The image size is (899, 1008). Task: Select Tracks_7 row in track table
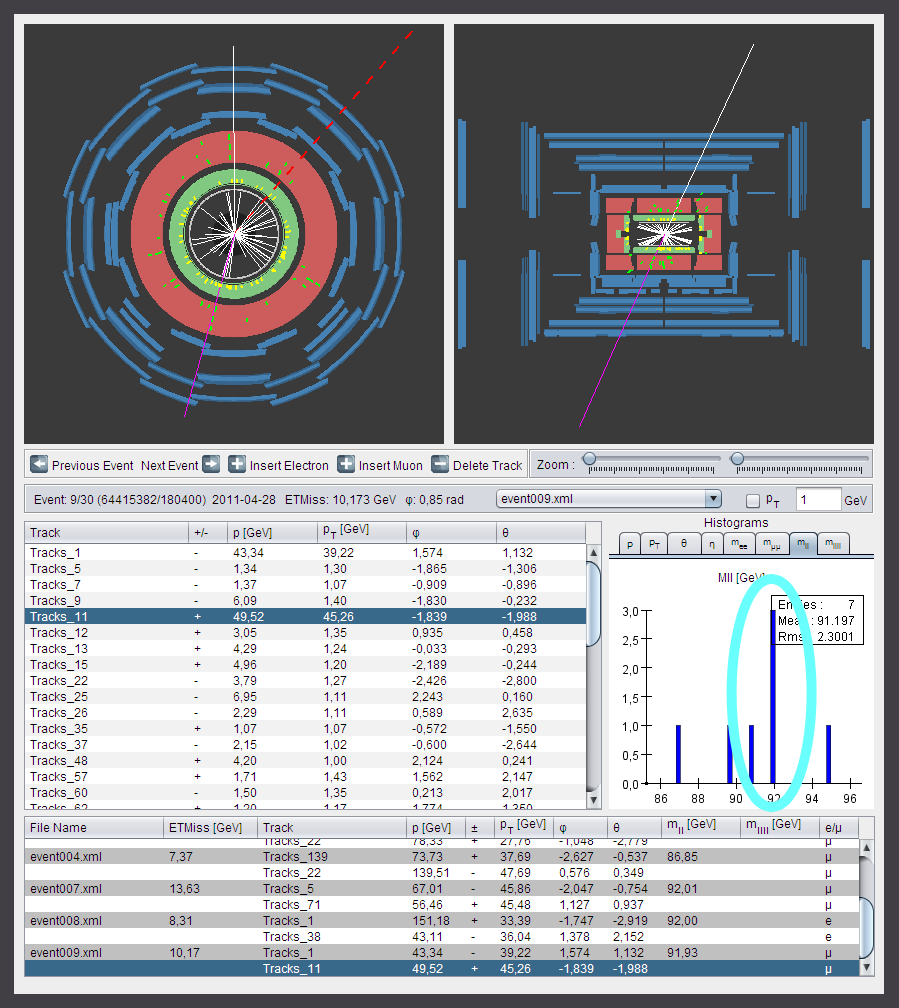pyautogui.click(x=305, y=585)
